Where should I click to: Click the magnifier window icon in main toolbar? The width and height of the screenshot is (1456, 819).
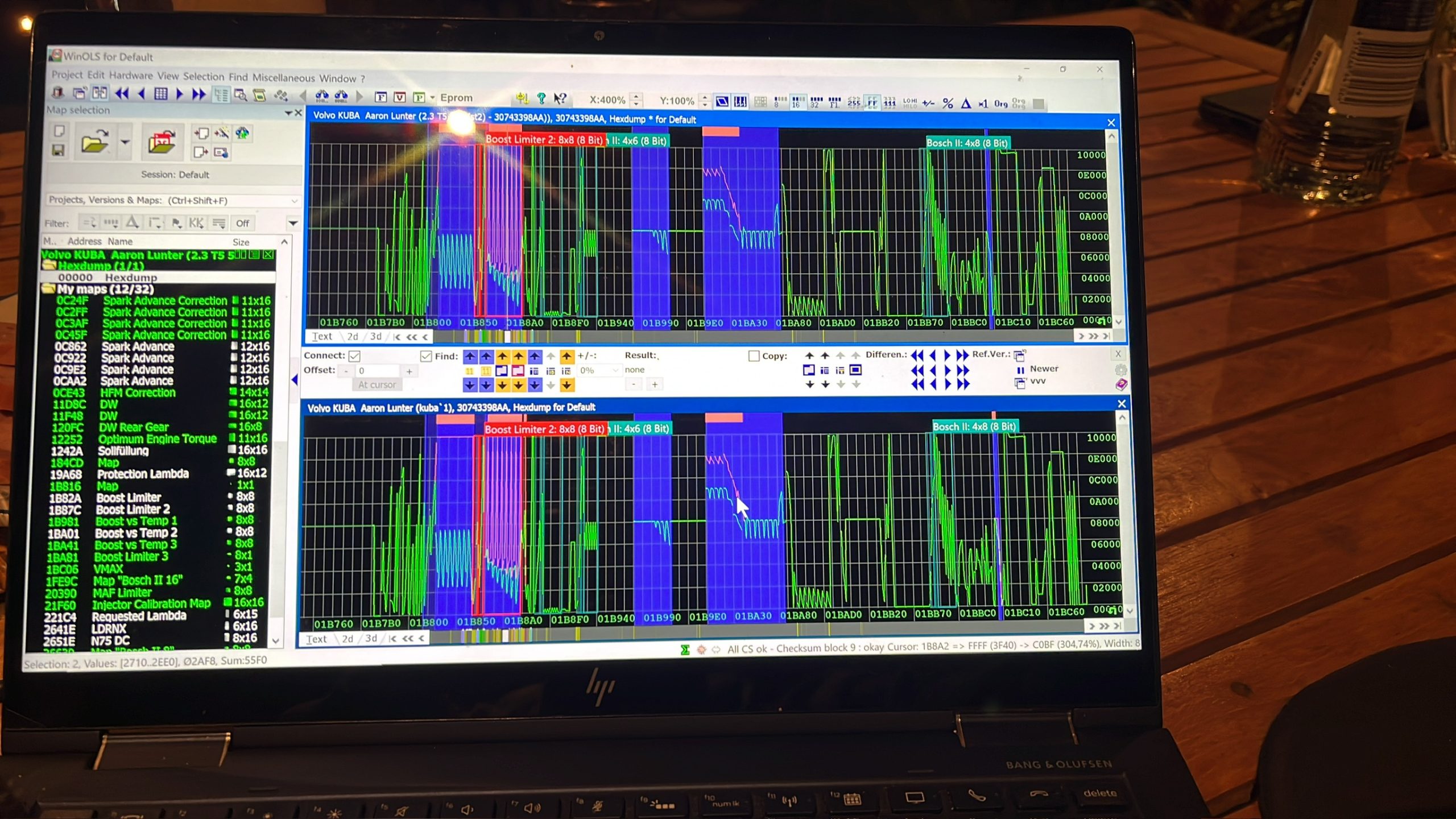[241, 96]
